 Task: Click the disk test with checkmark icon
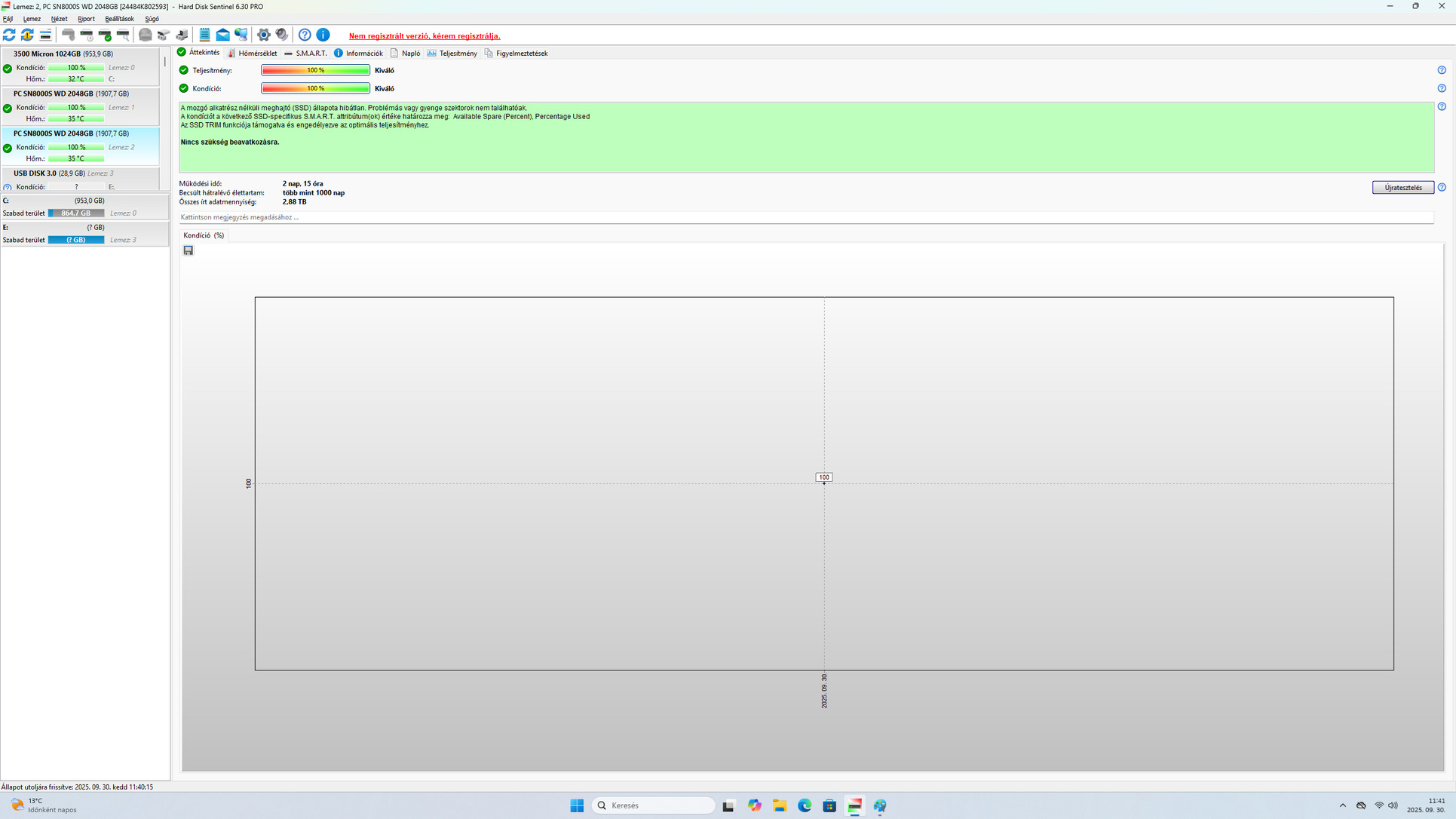[105, 35]
